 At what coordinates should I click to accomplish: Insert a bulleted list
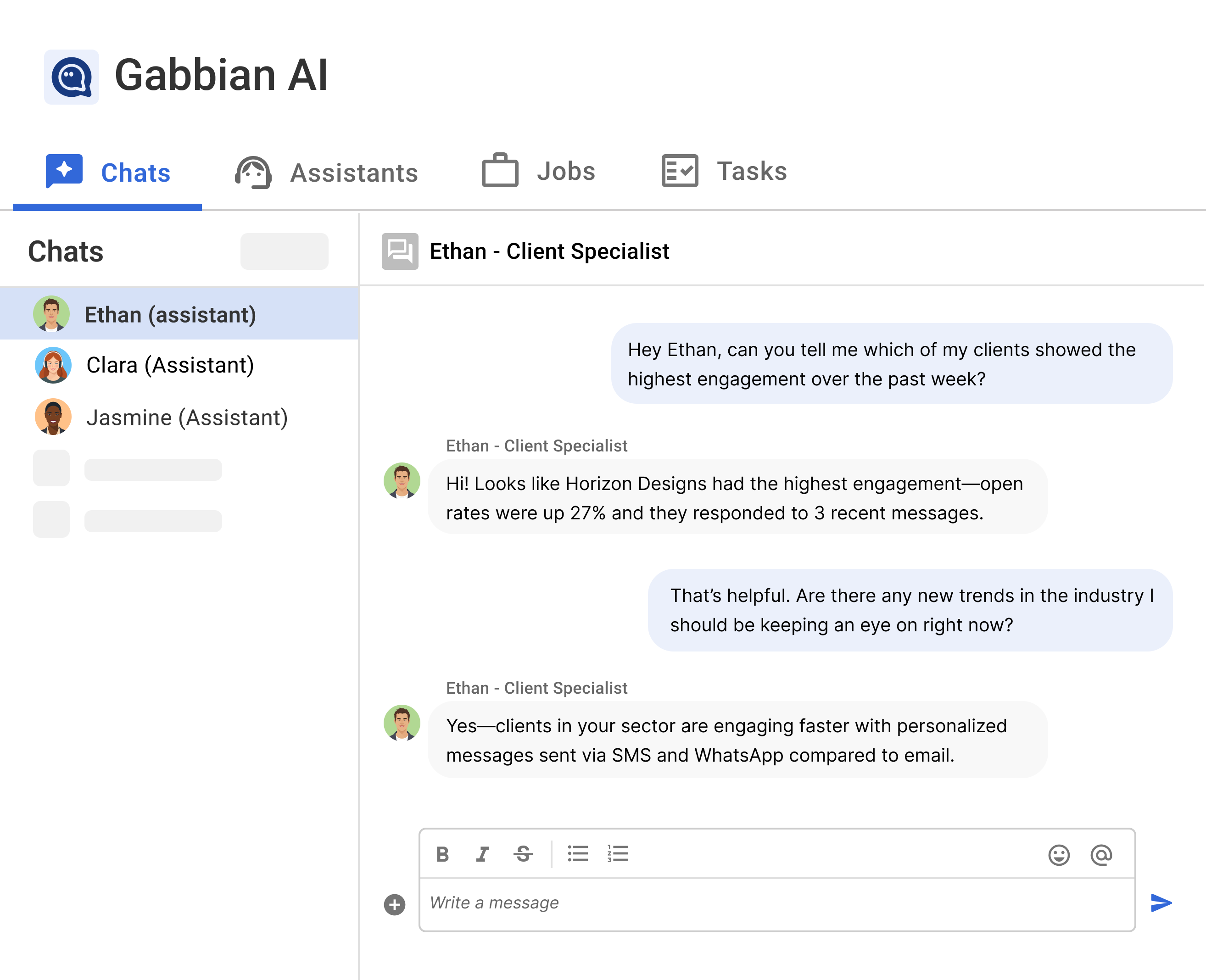coord(578,853)
